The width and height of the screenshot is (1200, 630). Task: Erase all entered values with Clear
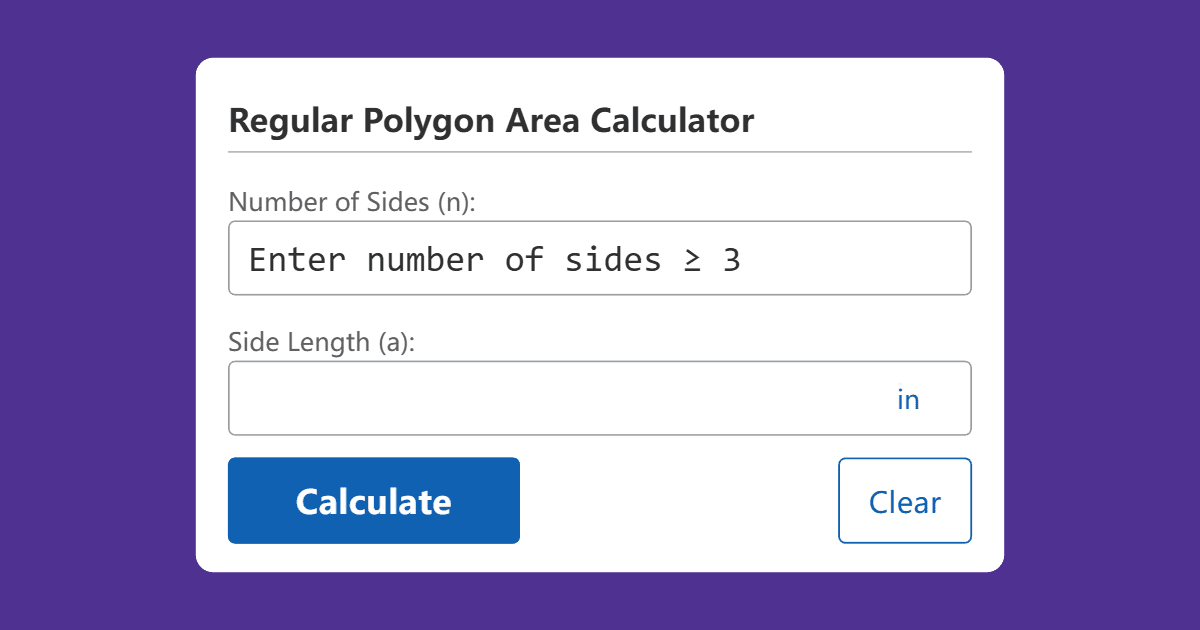(x=904, y=500)
